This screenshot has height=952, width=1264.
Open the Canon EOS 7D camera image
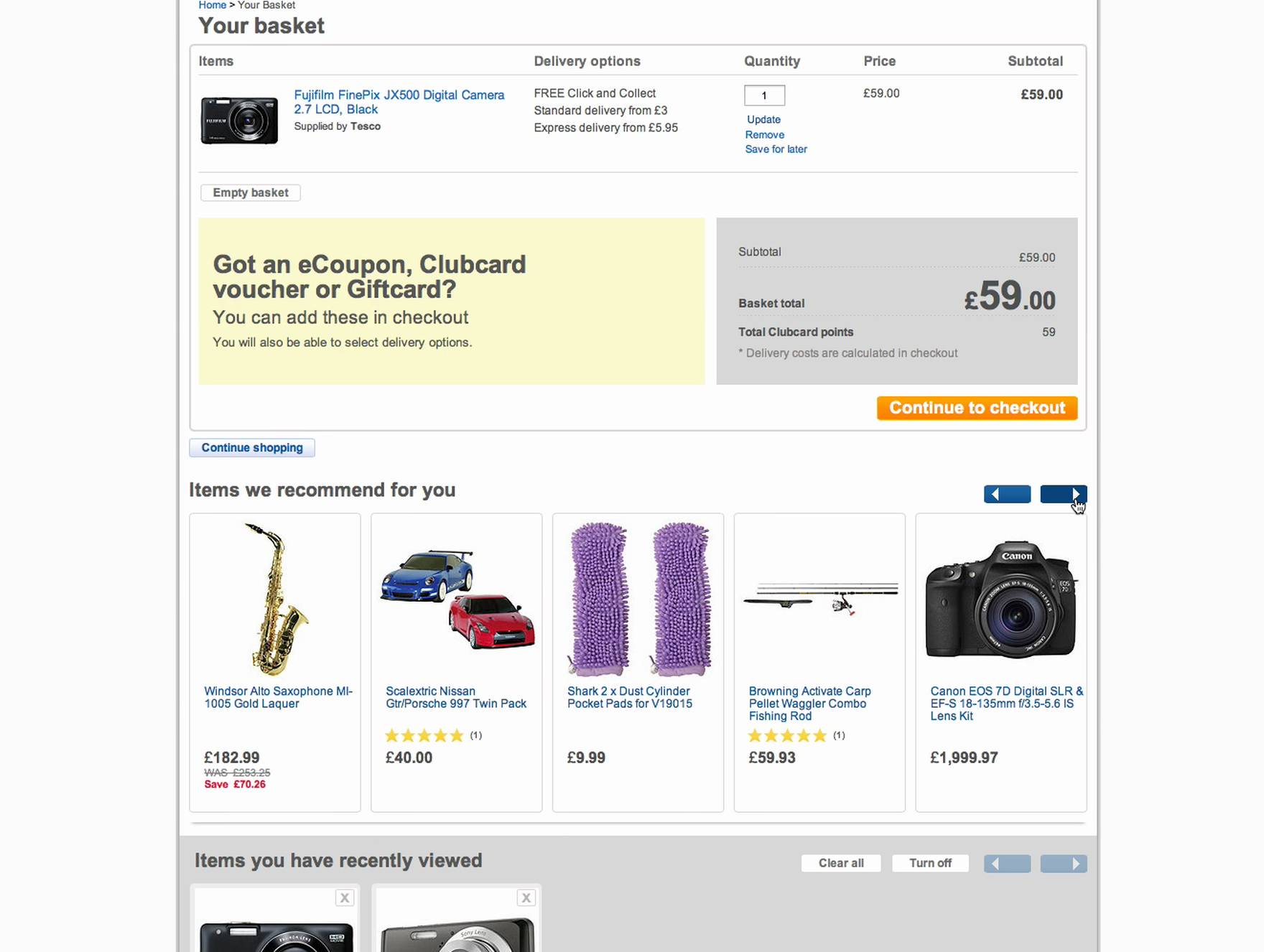(x=1001, y=599)
